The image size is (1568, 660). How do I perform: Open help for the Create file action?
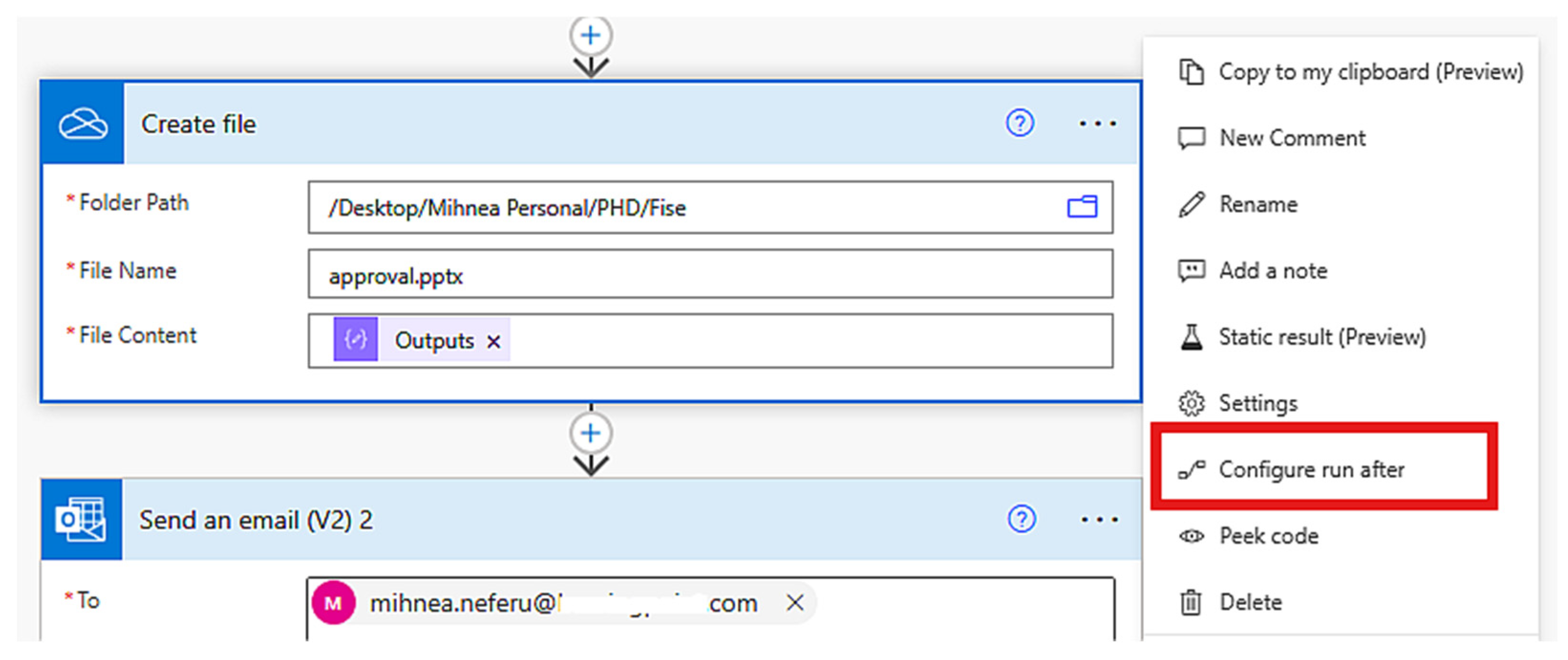coord(1019,124)
